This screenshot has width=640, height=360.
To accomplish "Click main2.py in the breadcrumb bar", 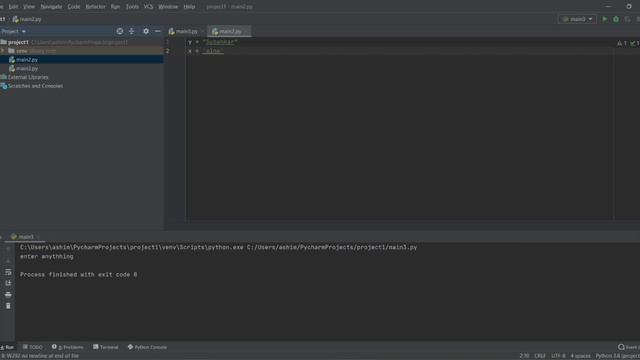I will pyautogui.click(x=27, y=19).
